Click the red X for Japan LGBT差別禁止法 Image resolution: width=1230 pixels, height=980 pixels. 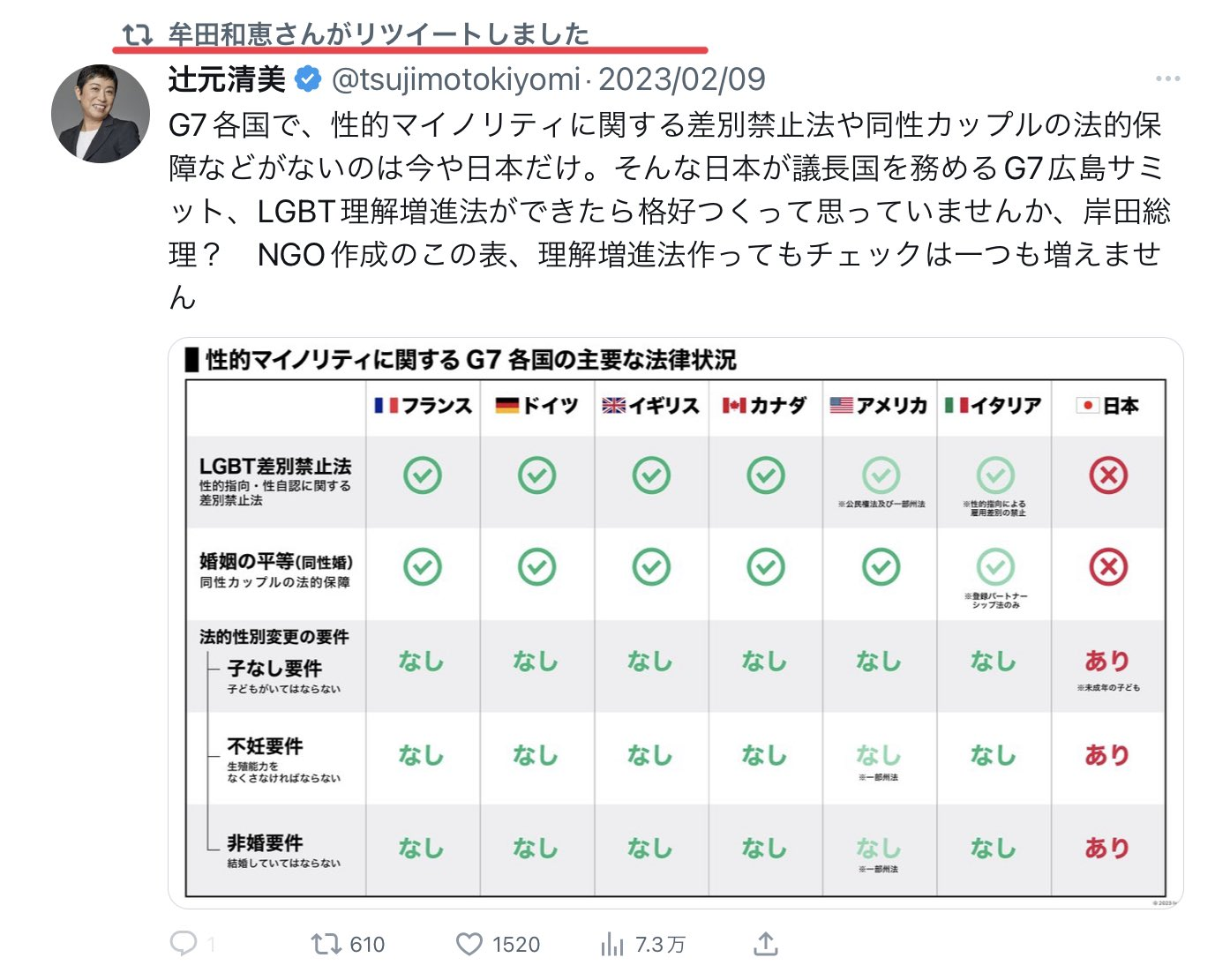[x=1108, y=475]
